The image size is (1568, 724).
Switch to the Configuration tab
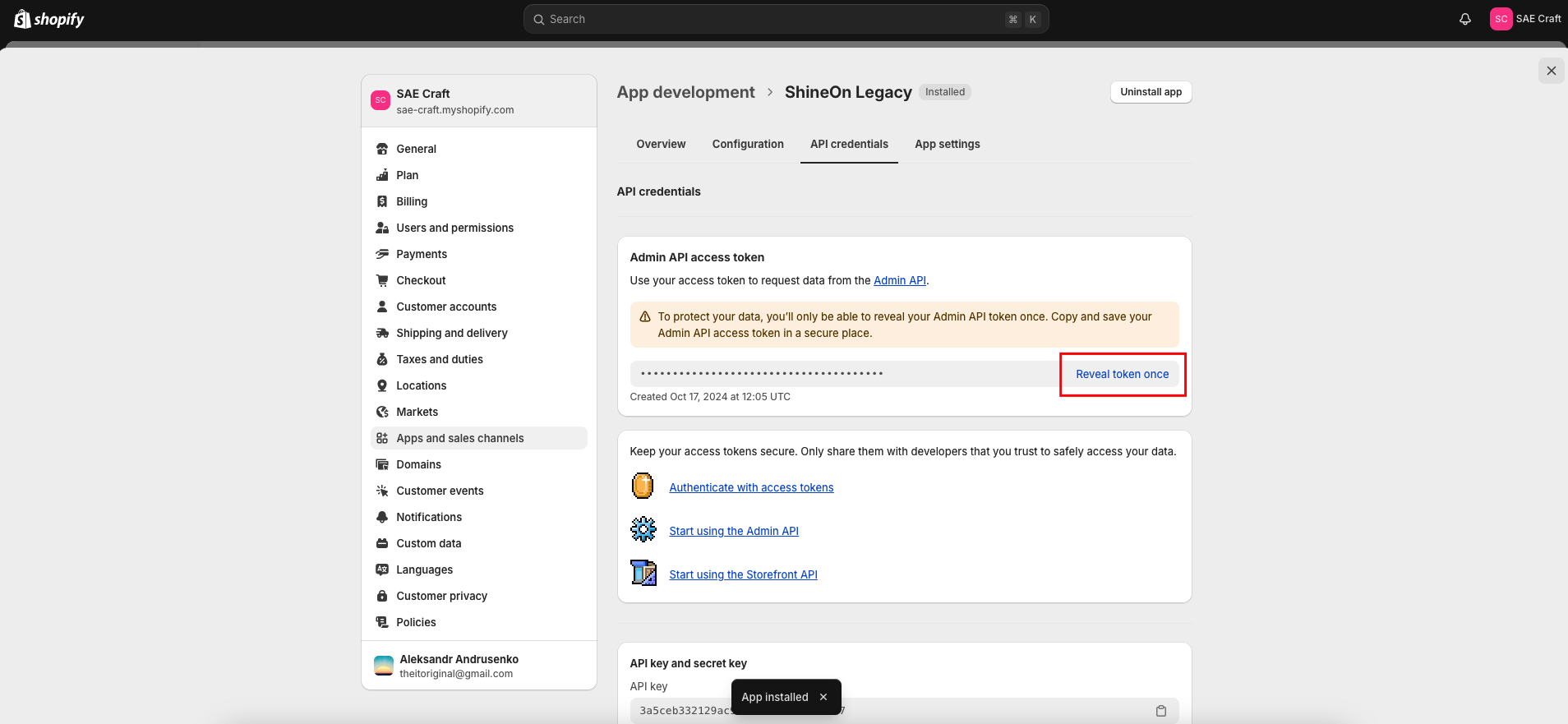point(748,144)
